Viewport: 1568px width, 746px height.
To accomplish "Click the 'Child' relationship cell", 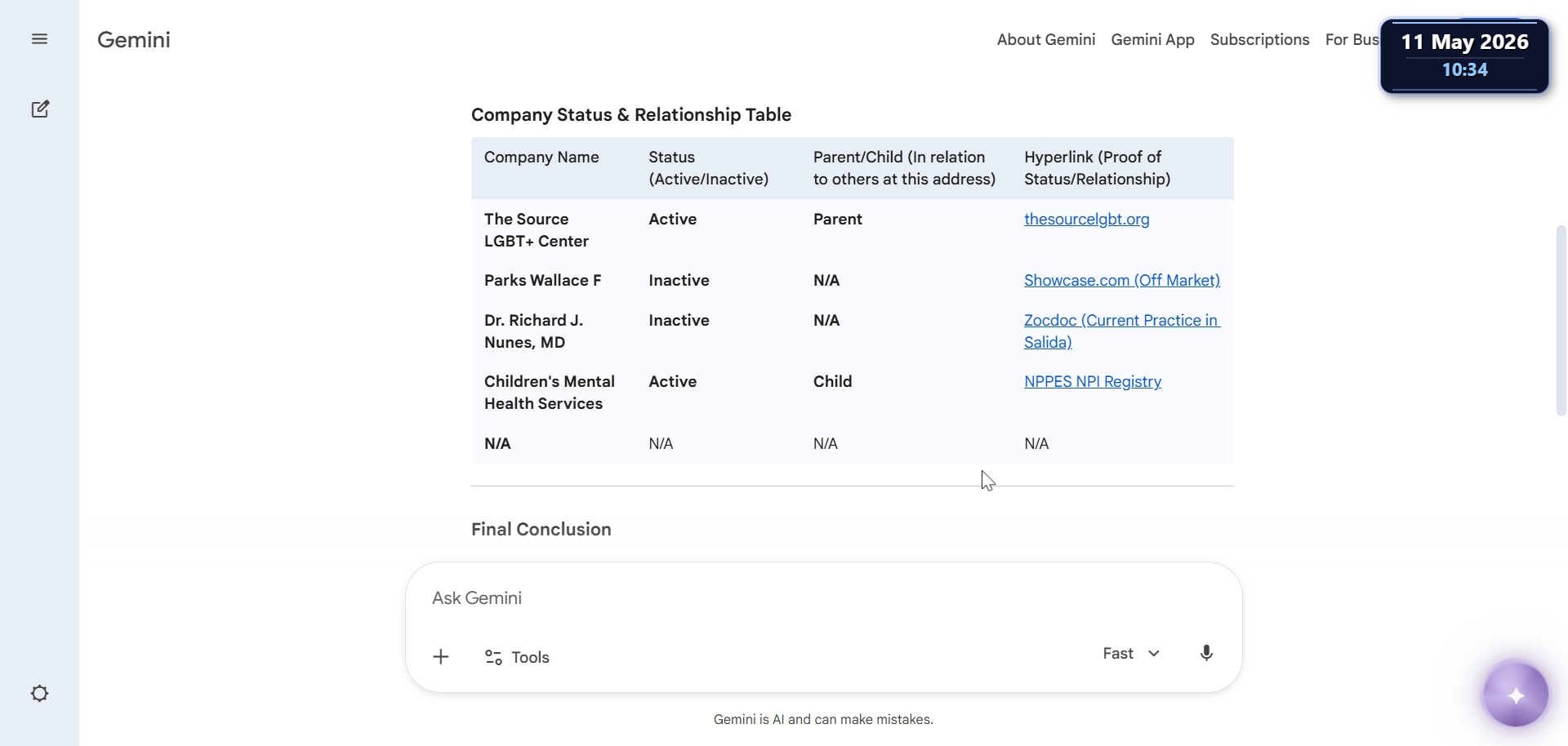I will 833,381.
